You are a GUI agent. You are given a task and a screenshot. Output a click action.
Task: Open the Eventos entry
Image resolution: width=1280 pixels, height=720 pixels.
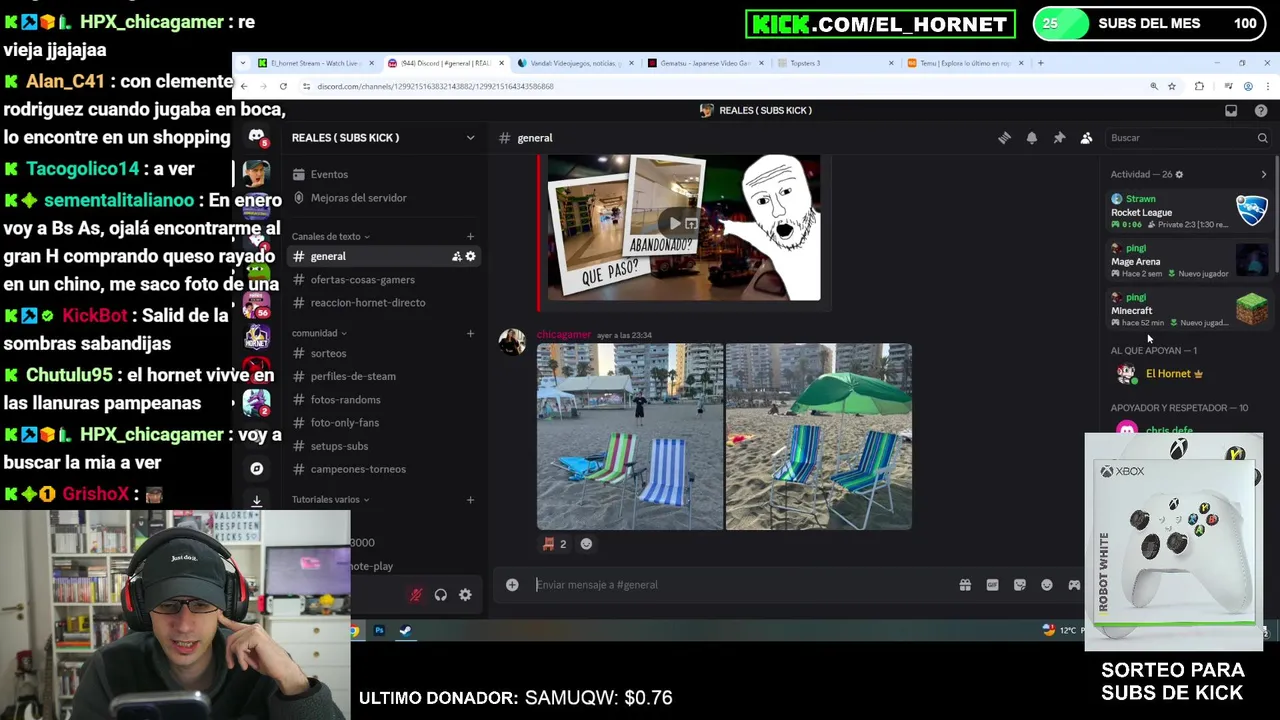pyautogui.click(x=383, y=174)
